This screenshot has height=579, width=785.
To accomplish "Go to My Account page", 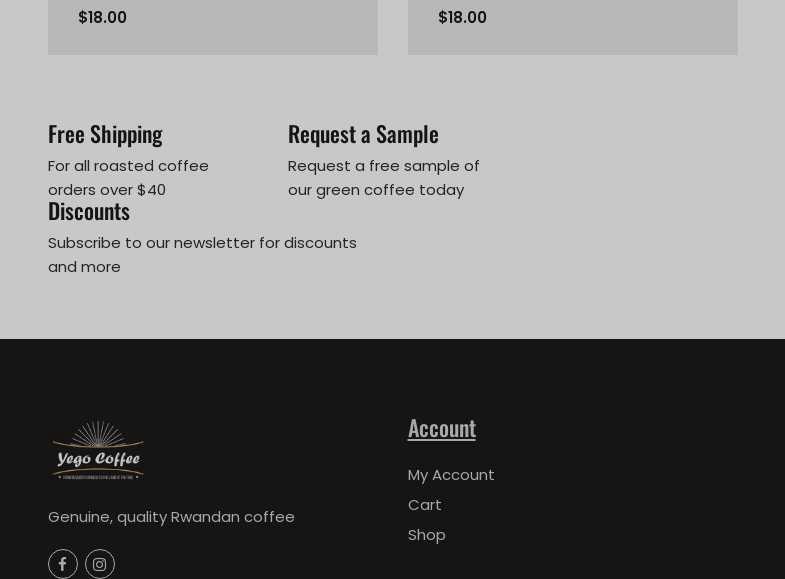I will pyautogui.click(x=451, y=475).
